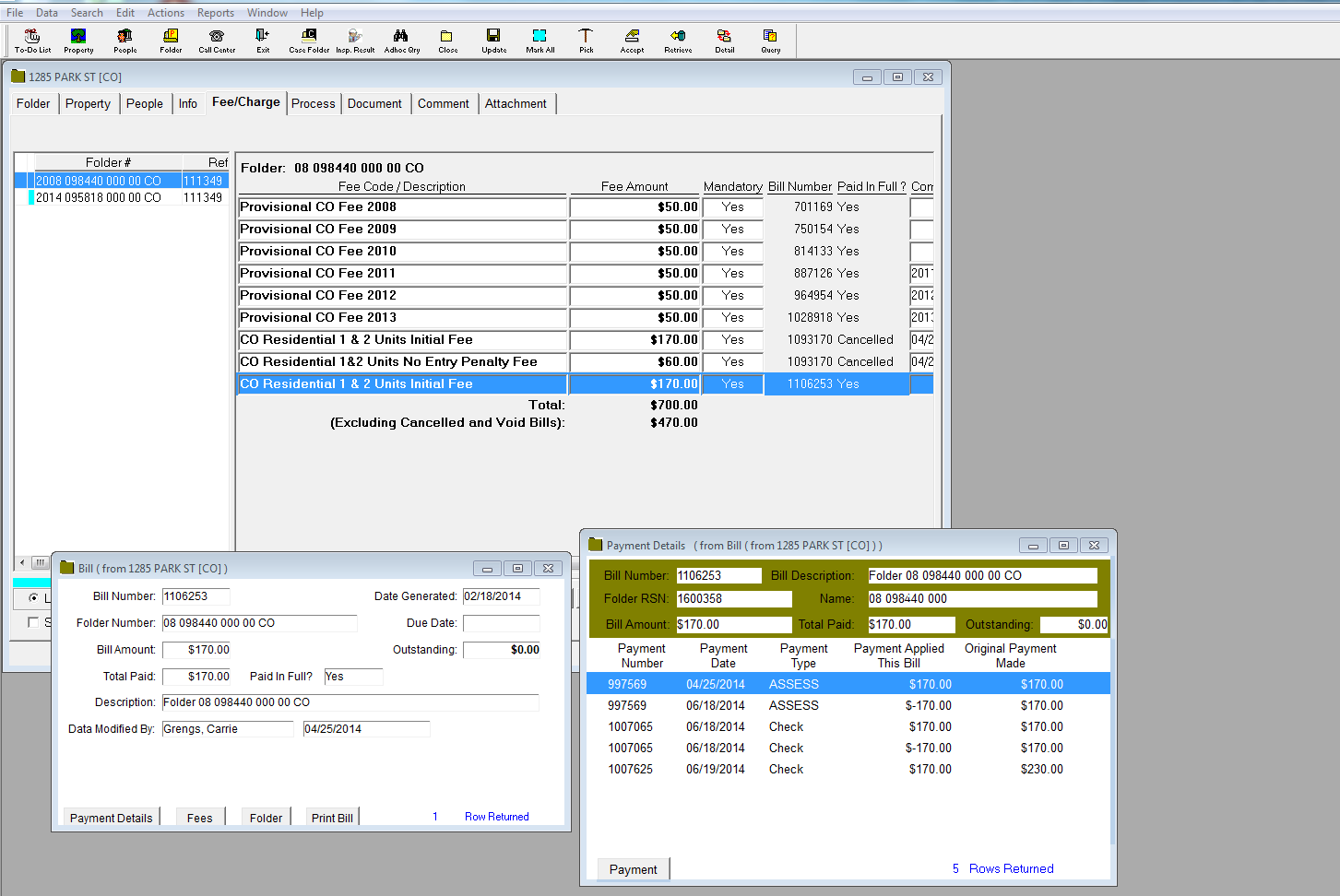Launch Adhoc Qry binoculars icon

tap(401, 40)
